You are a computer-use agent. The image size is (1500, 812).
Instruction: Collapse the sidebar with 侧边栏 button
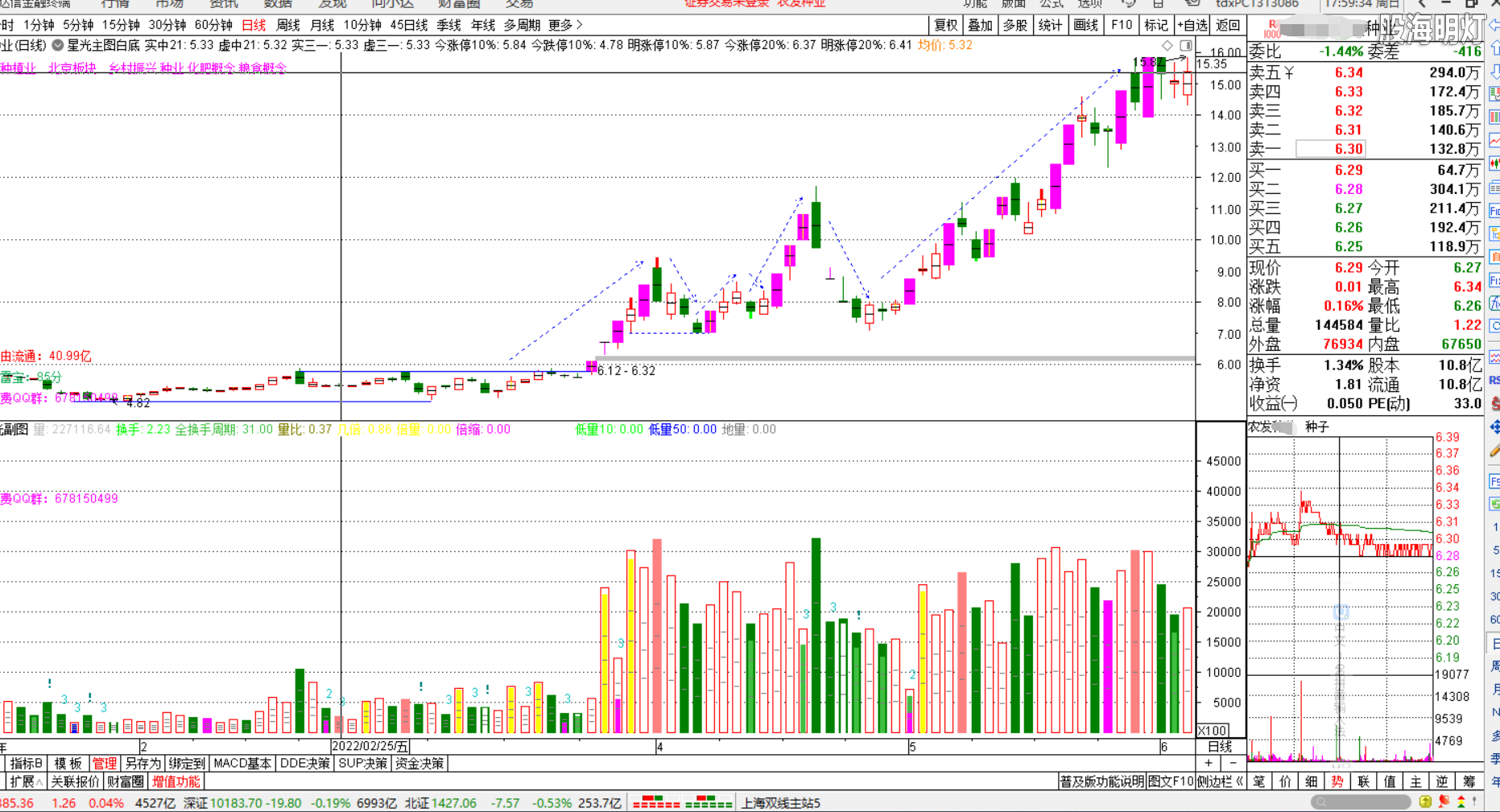click(x=1220, y=781)
